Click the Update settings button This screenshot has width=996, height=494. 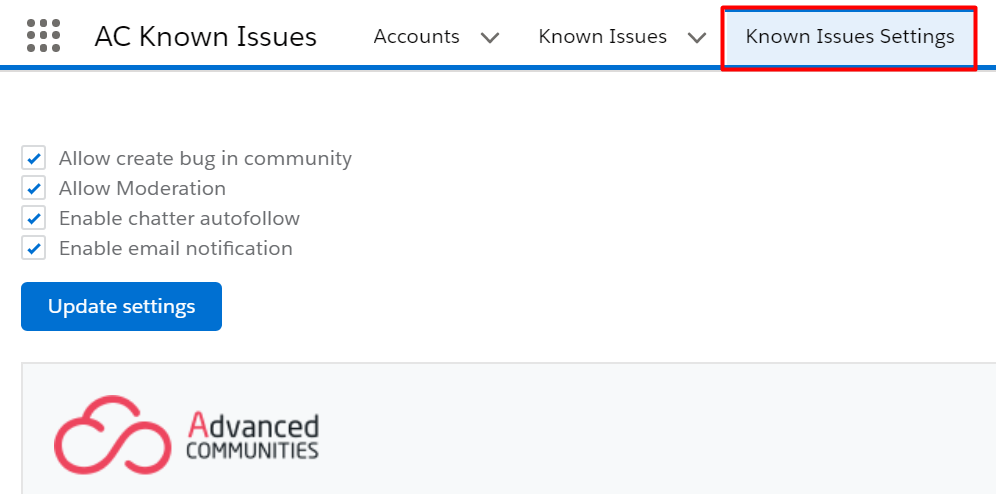(x=121, y=307)
